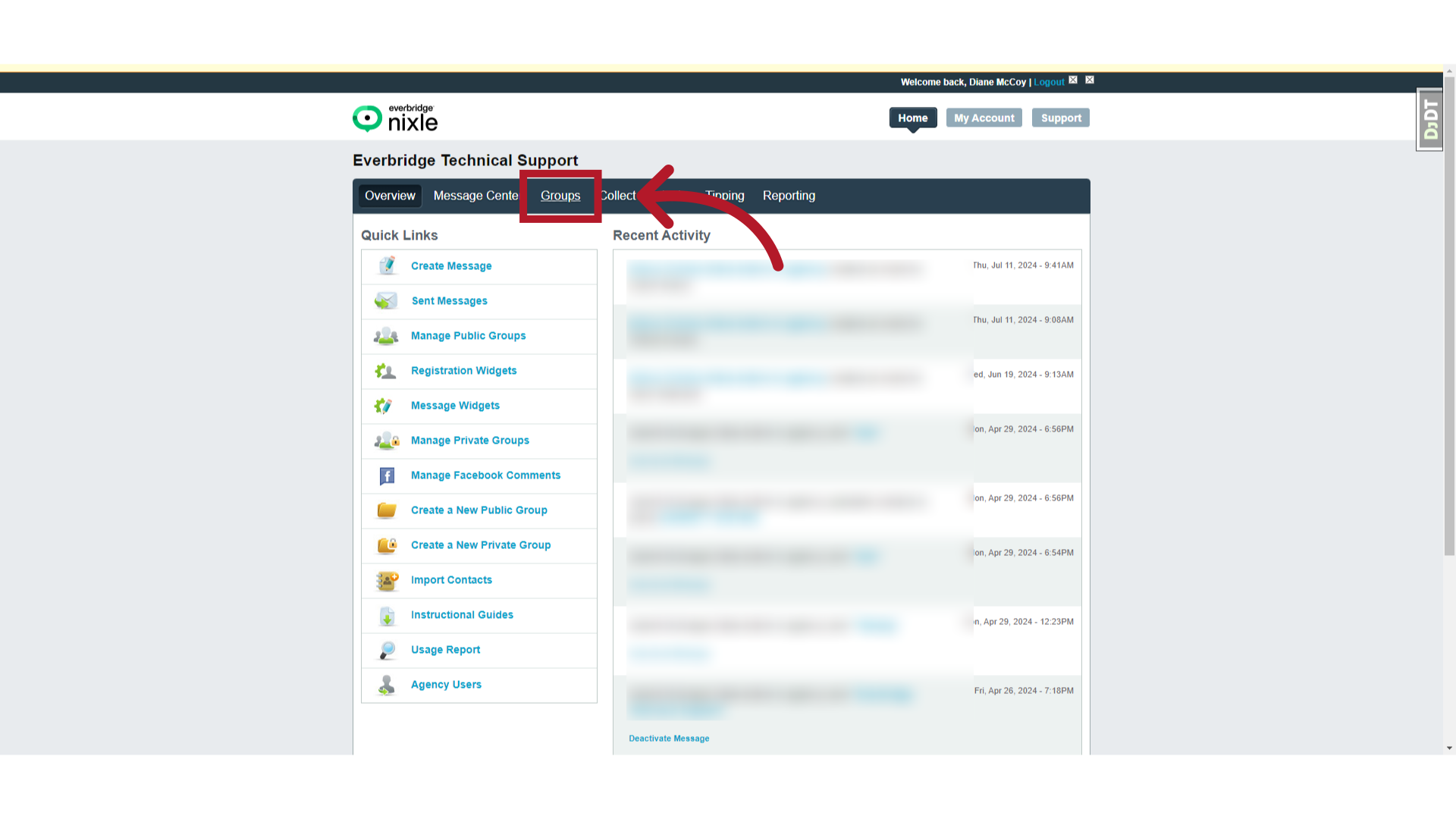The width and height of the screenshot is (1456, 819).
Task: Open the Create Message link
Action: 451,266
